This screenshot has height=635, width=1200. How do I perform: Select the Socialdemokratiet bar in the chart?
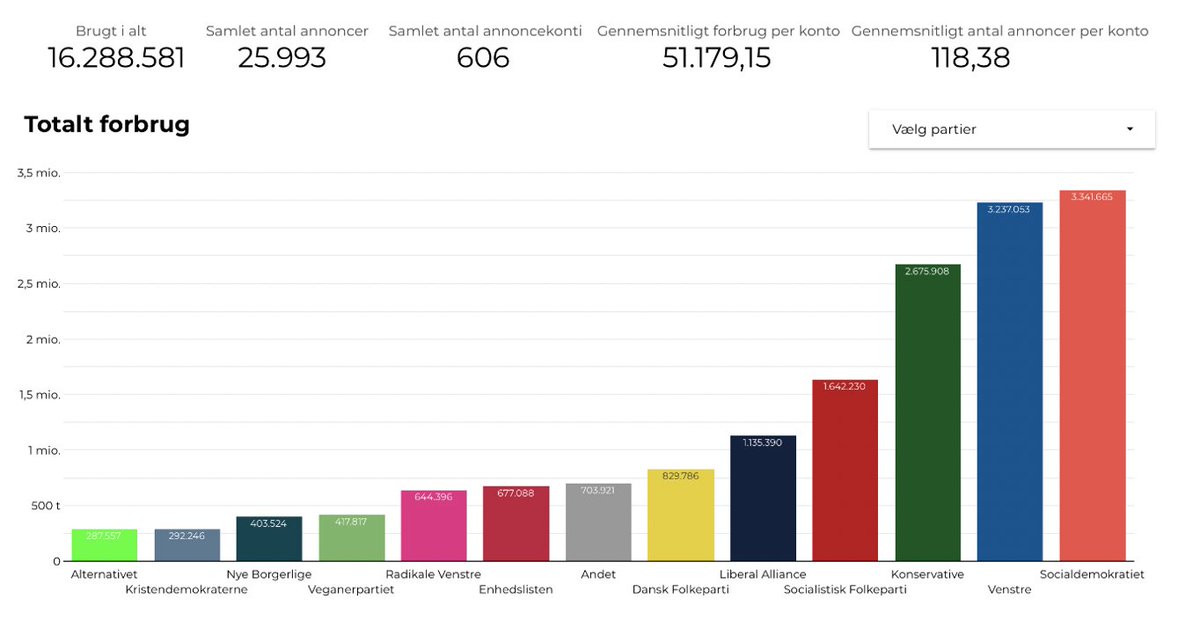(x=1092, y=375)
